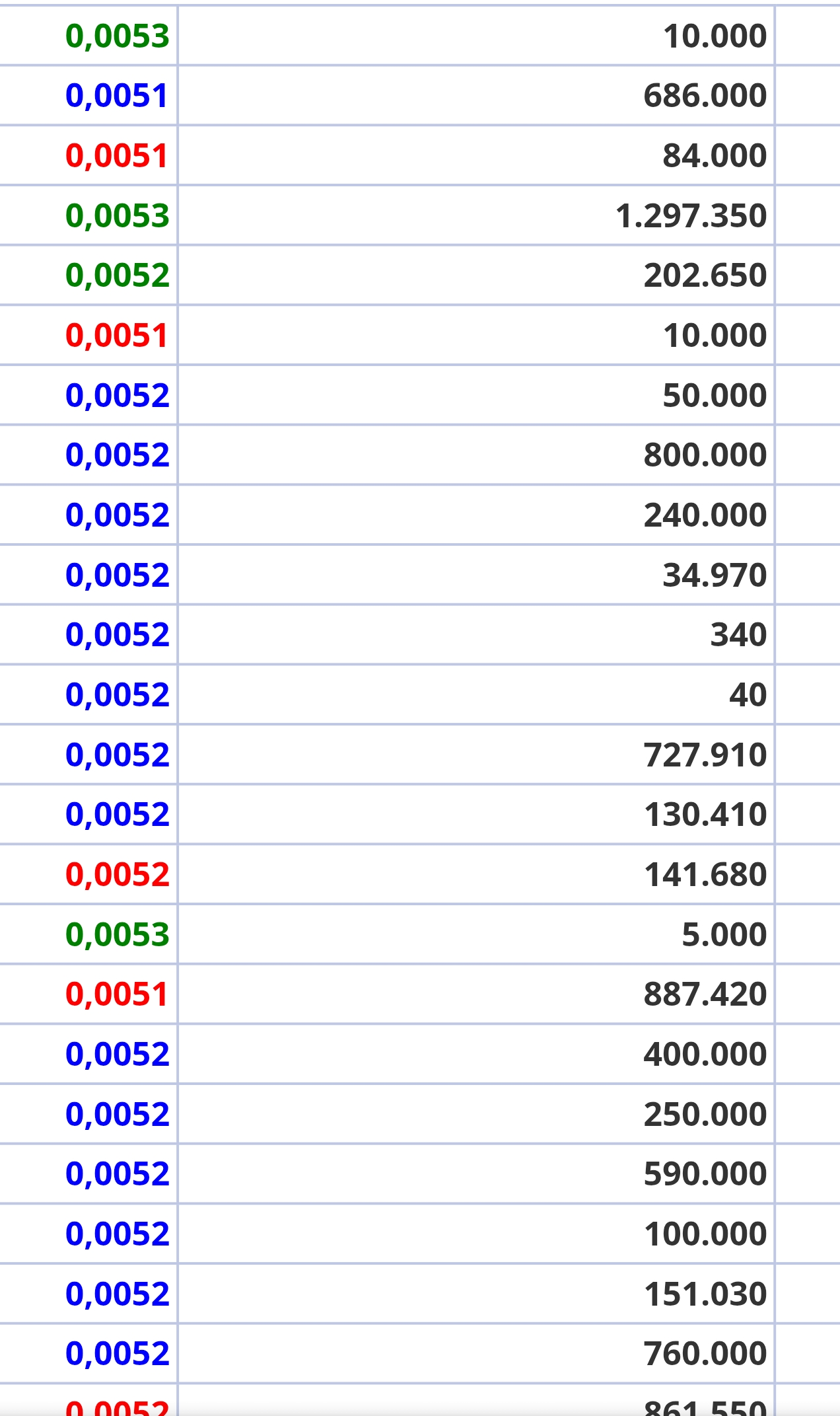Screen dimensions: 840x1416
Task: Select the 84.000 volume value
Action: pyautogui.click(x=714, y=156)
